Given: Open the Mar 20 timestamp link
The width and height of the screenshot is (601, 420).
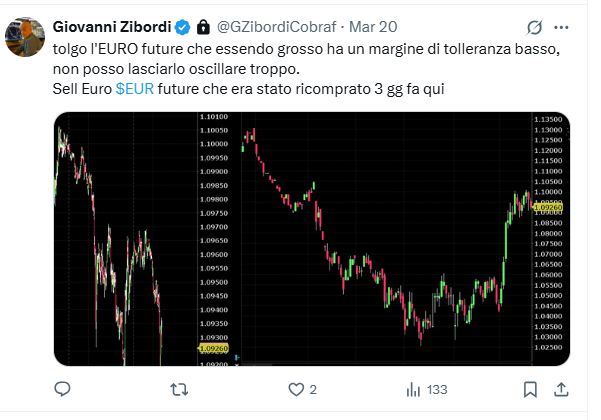Looking at the screenshot, I should pyautogui.click(x=373, y=27).
